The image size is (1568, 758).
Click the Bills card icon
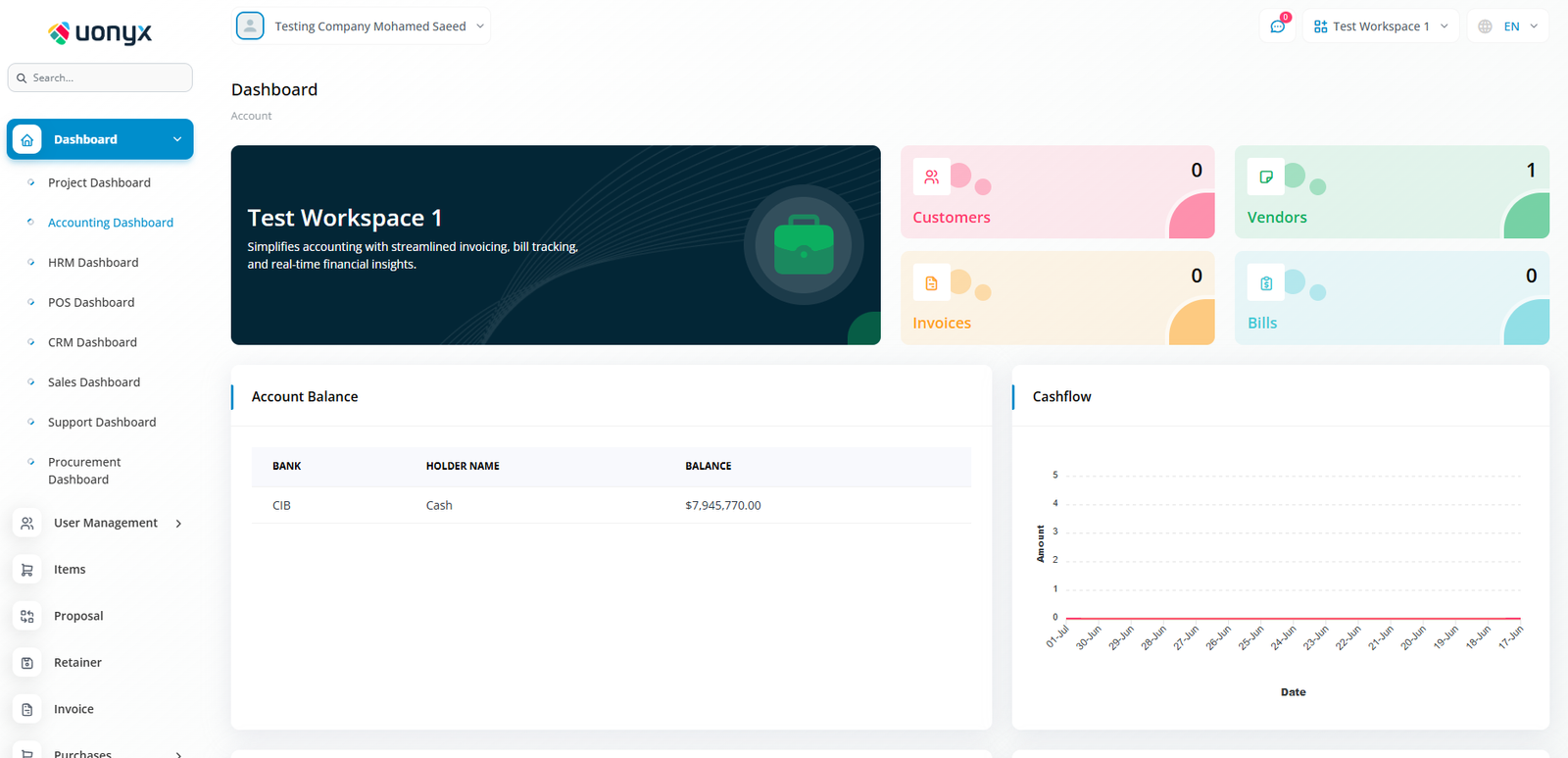(1266, 283)
